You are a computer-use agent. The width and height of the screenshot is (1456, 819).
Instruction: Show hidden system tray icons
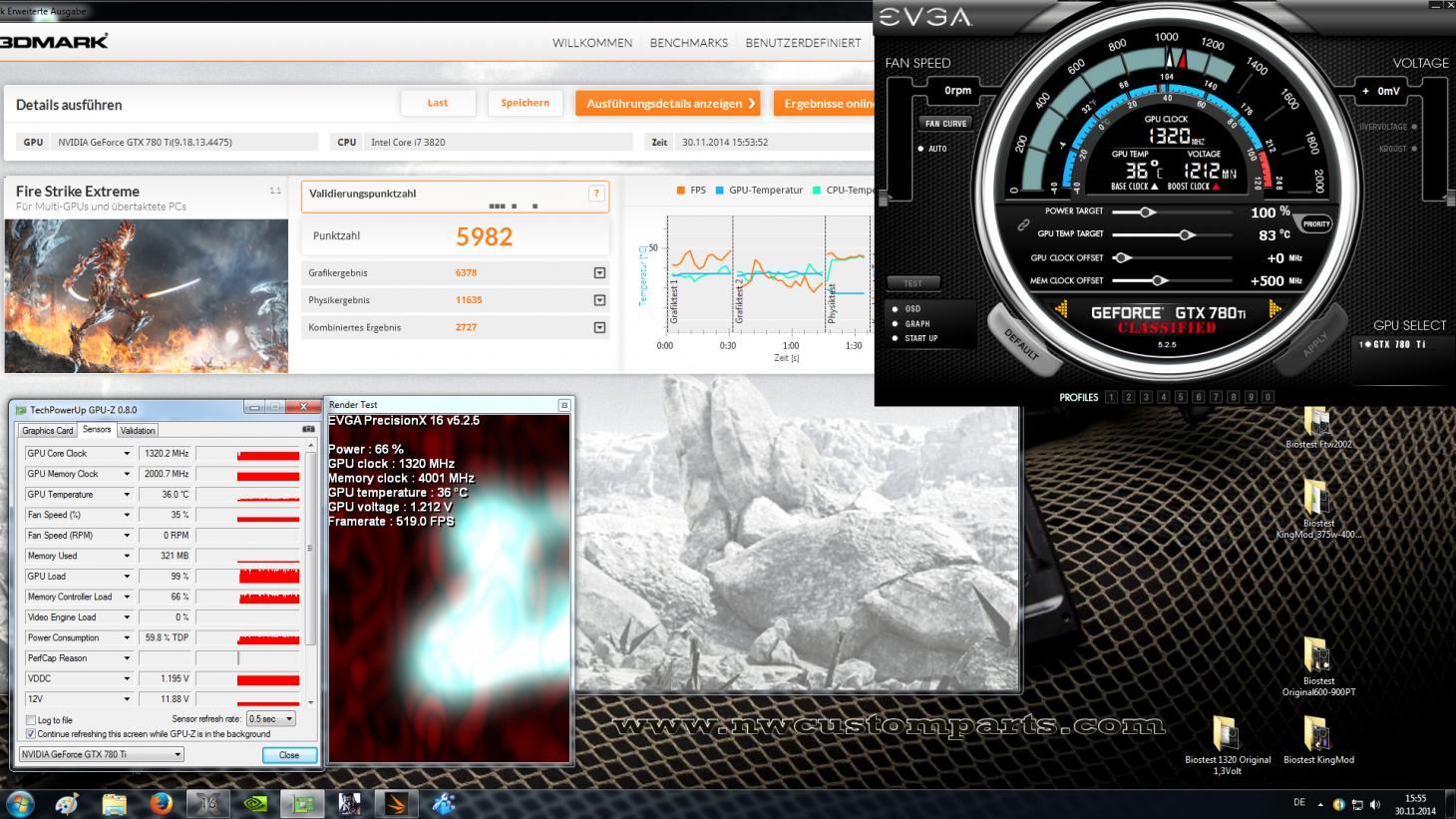(1321, 804)
